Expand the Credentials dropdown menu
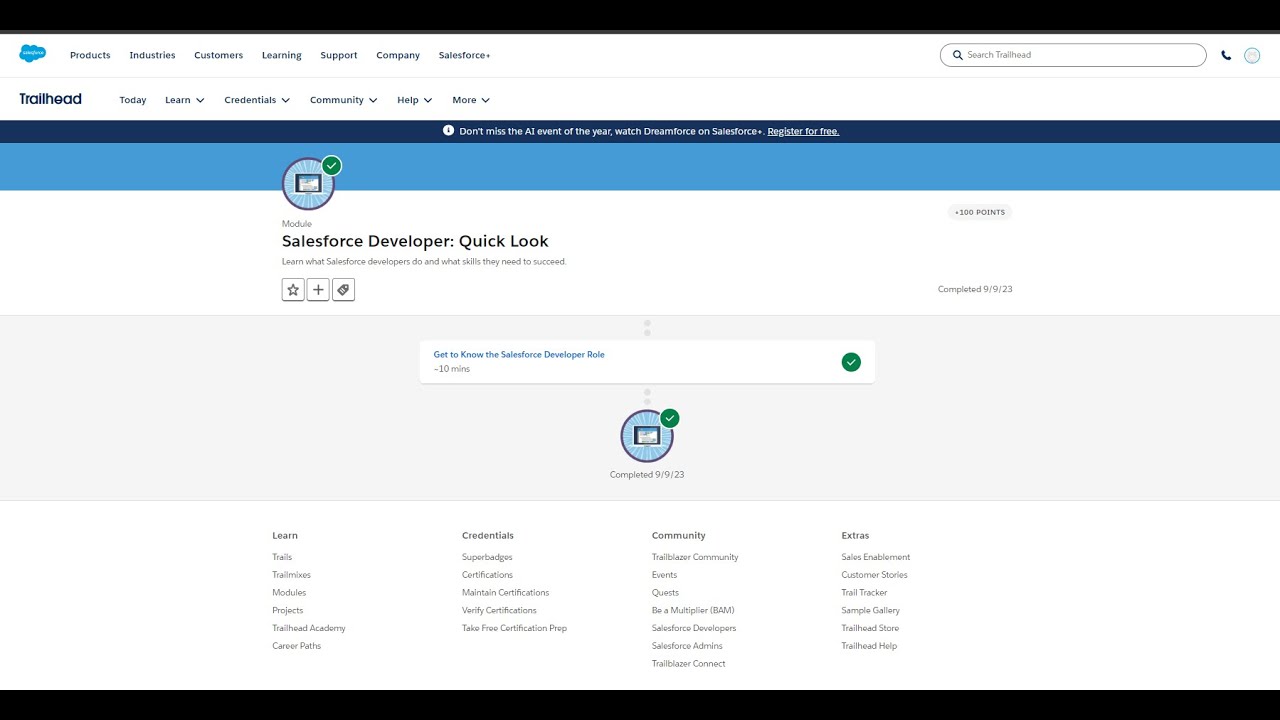This screenshot has height=720, width=1280. click(257, 100)
